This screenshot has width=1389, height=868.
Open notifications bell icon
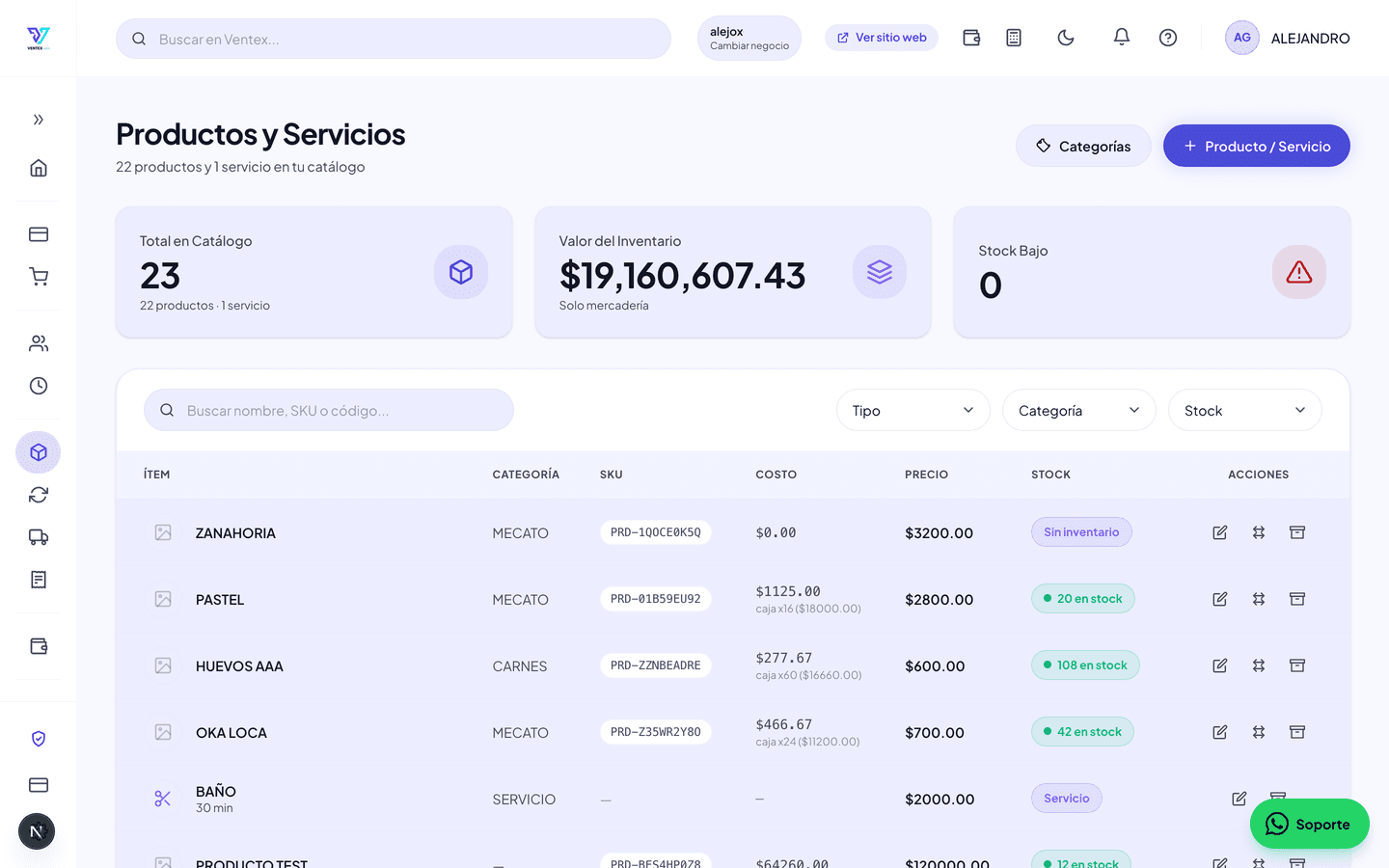[1121, 38]
